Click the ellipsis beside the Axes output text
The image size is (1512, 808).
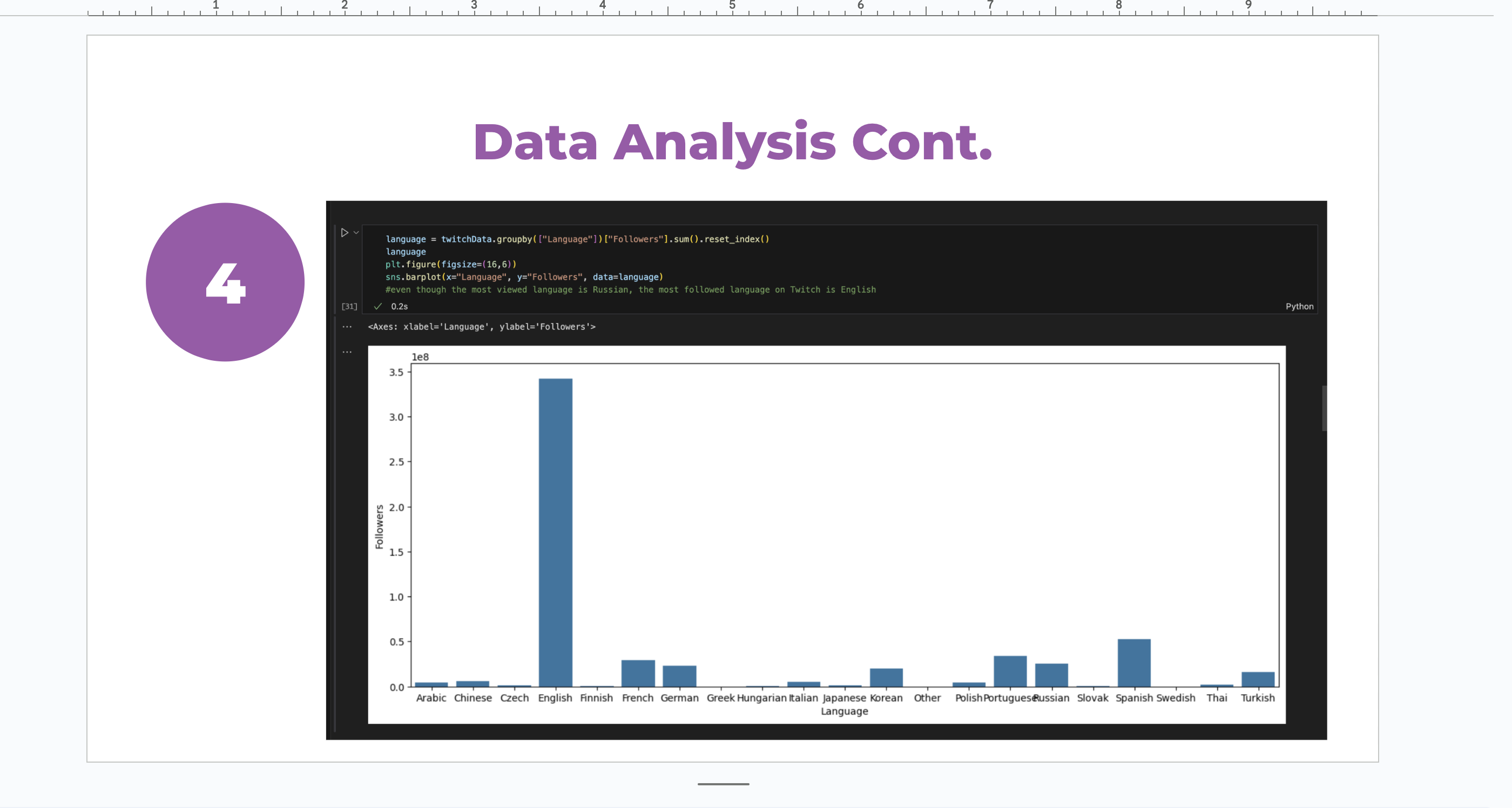347,327
